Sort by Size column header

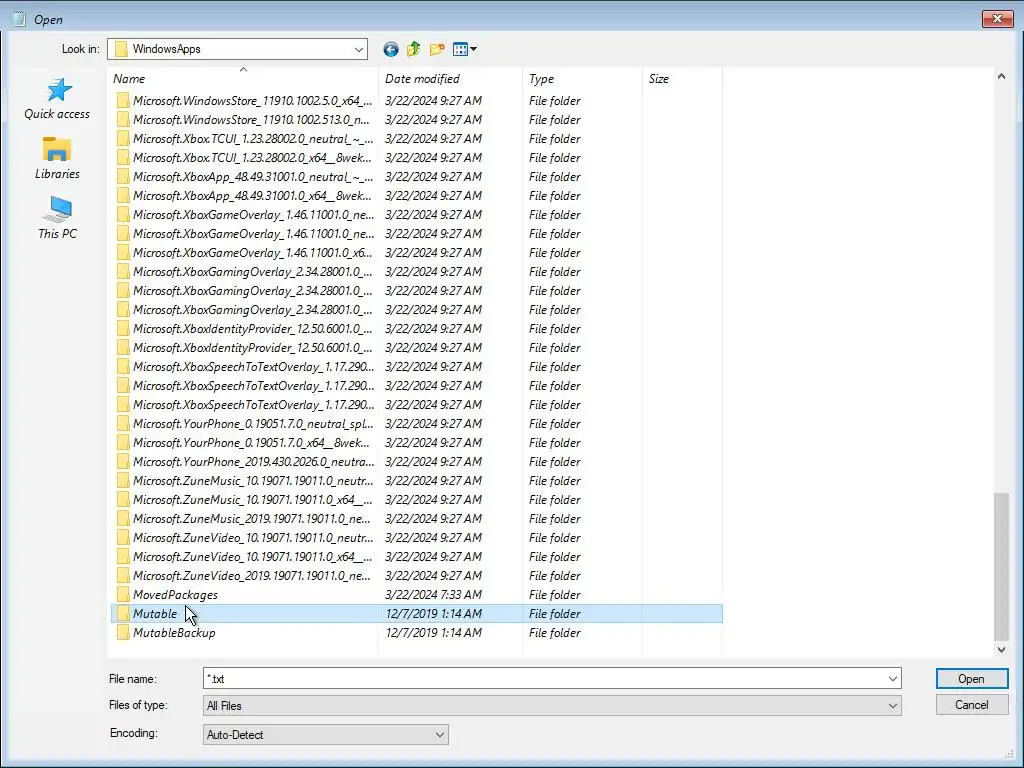pos(682,78)
